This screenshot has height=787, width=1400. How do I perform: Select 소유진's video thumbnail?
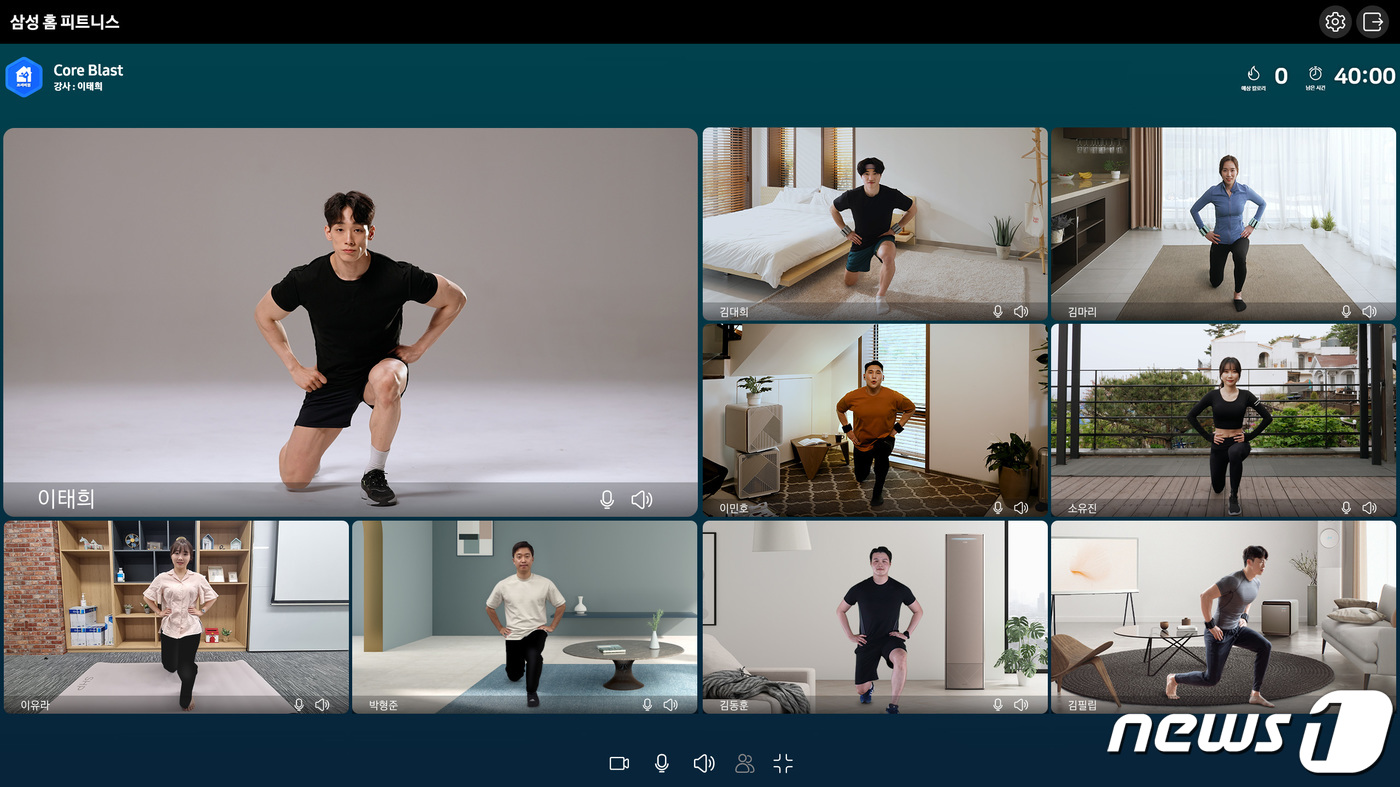pos(1222,418)
